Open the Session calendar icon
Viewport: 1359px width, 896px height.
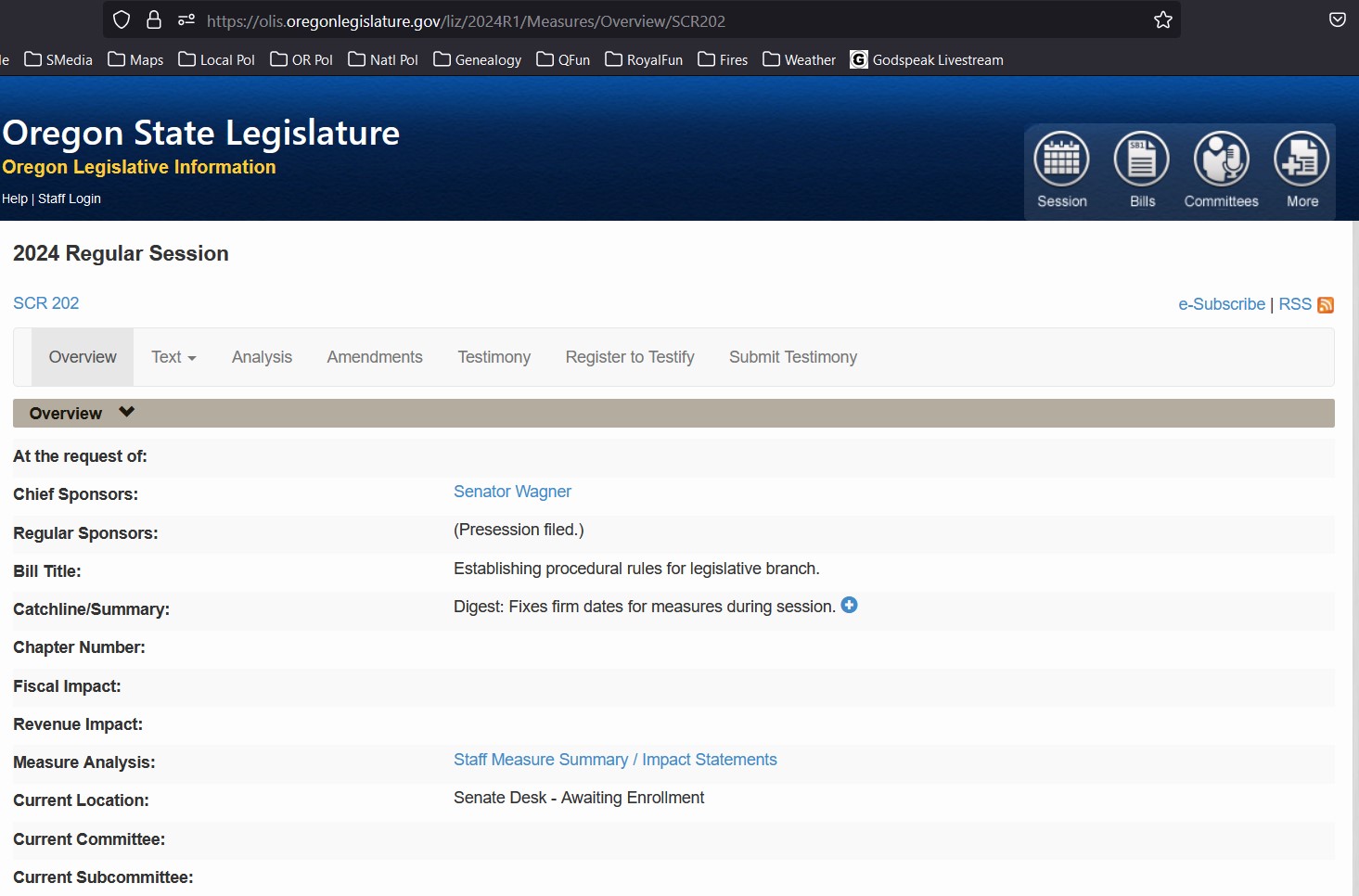coord(1062,160)
